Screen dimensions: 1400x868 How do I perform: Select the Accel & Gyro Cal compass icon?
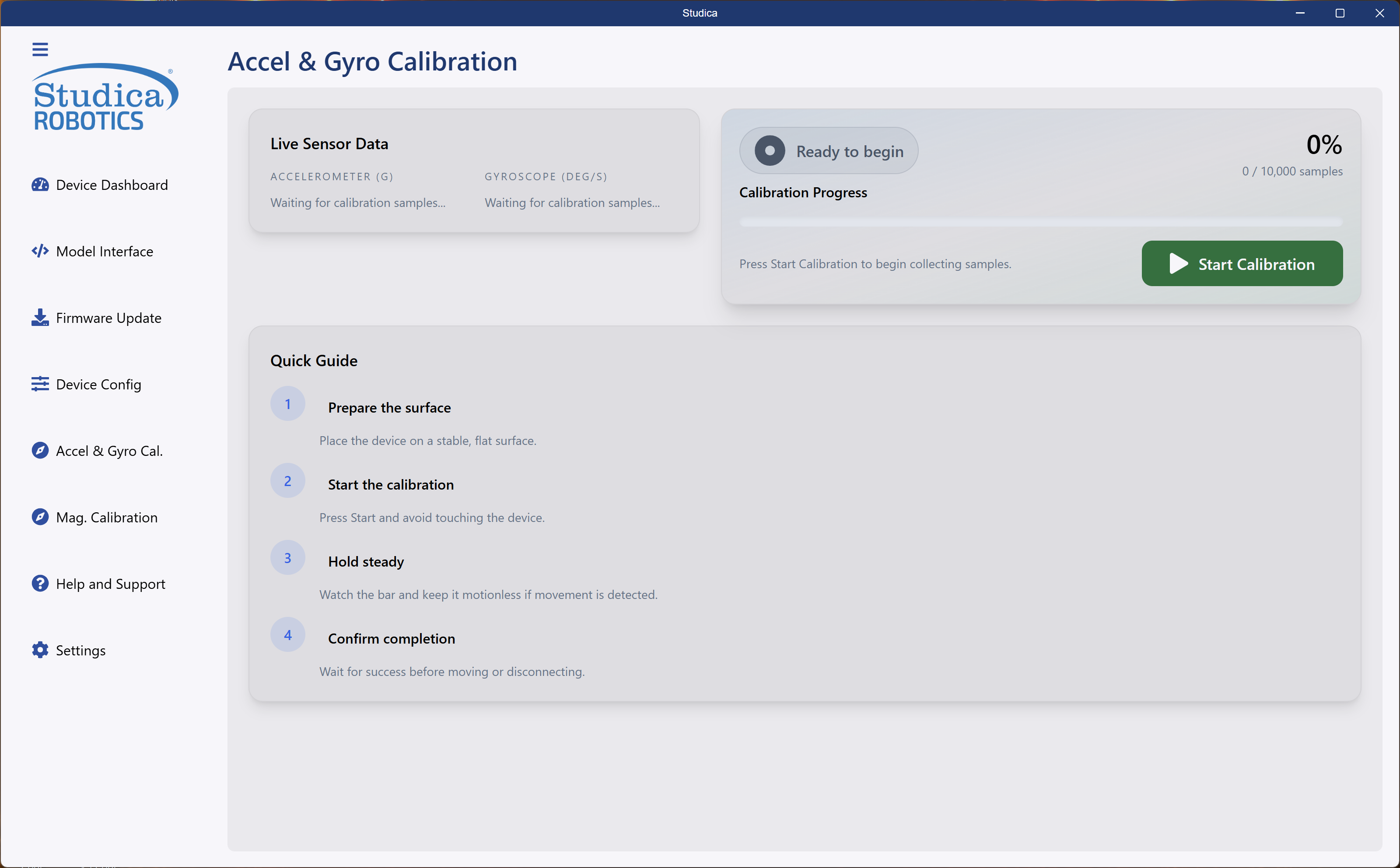[x=39, y=451]
